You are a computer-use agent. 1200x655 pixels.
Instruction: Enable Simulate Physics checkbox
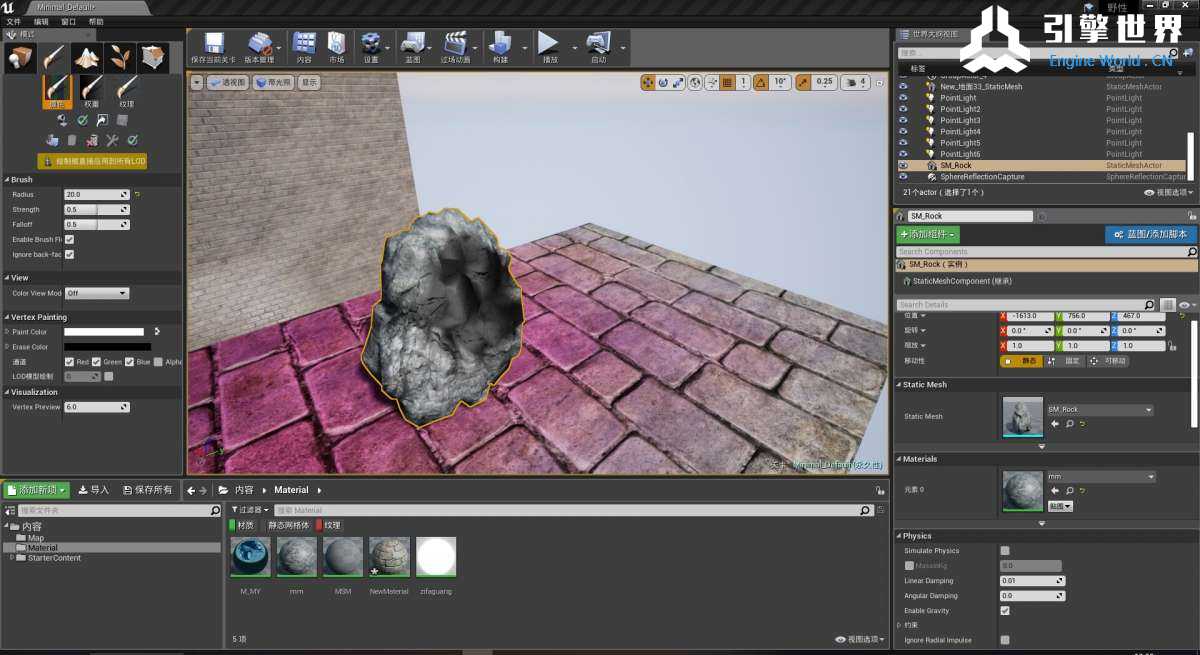point(1005,551)
